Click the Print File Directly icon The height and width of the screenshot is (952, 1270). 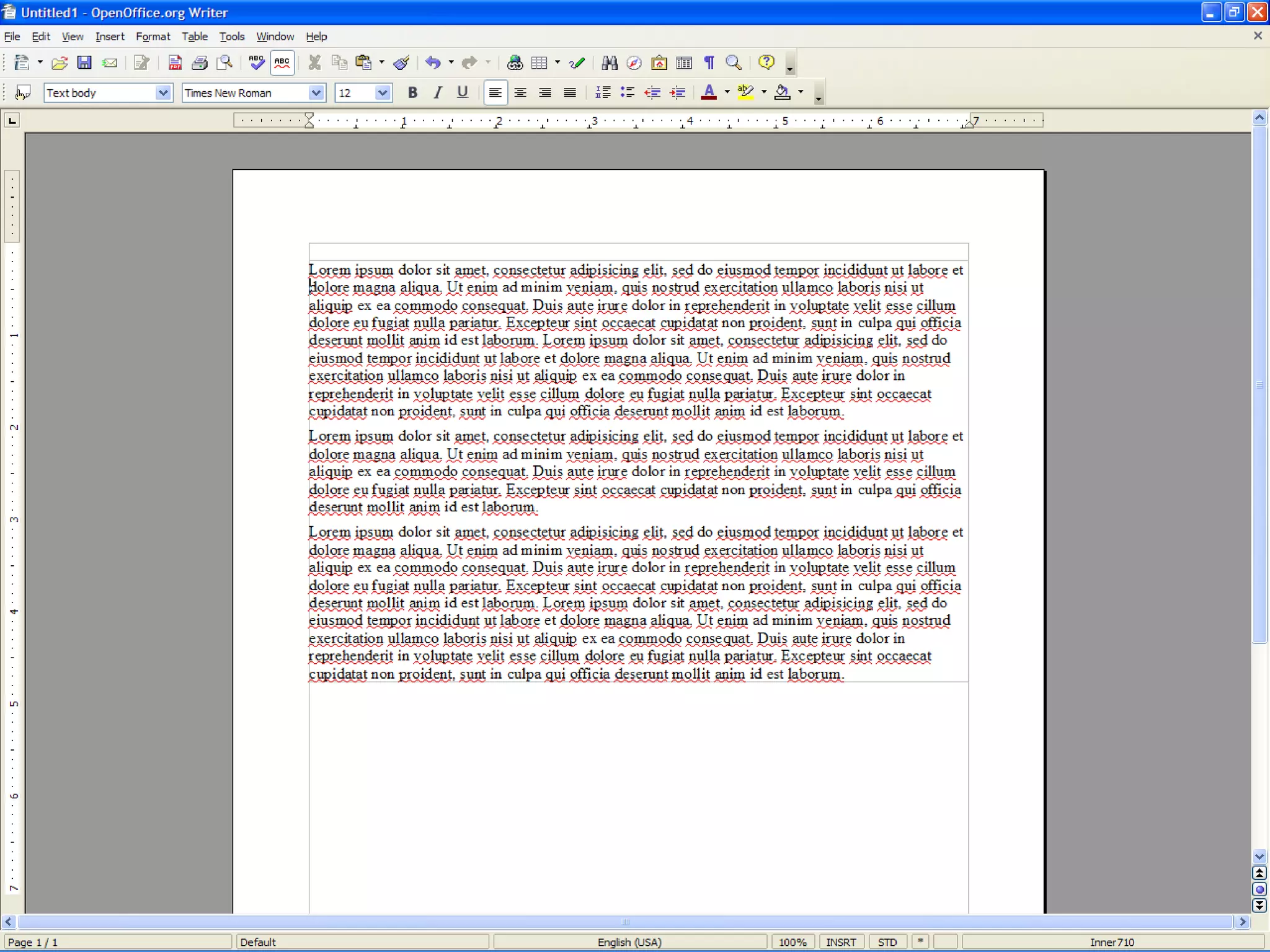(x=200, y=63)
